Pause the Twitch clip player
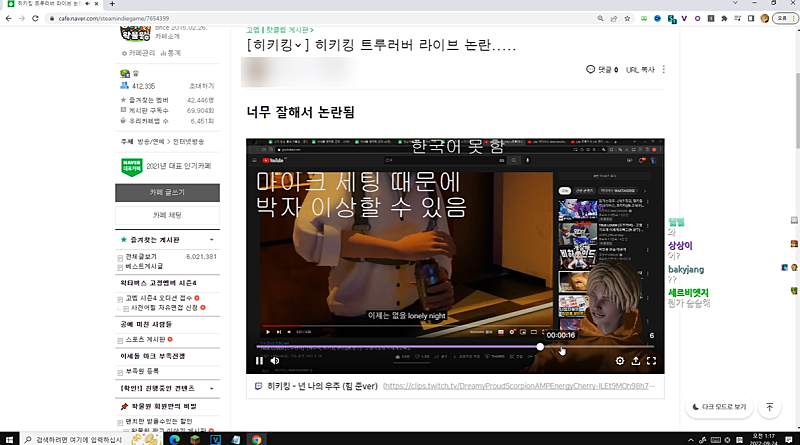Screen dimensions: 800x445 (x=259, y=361)
